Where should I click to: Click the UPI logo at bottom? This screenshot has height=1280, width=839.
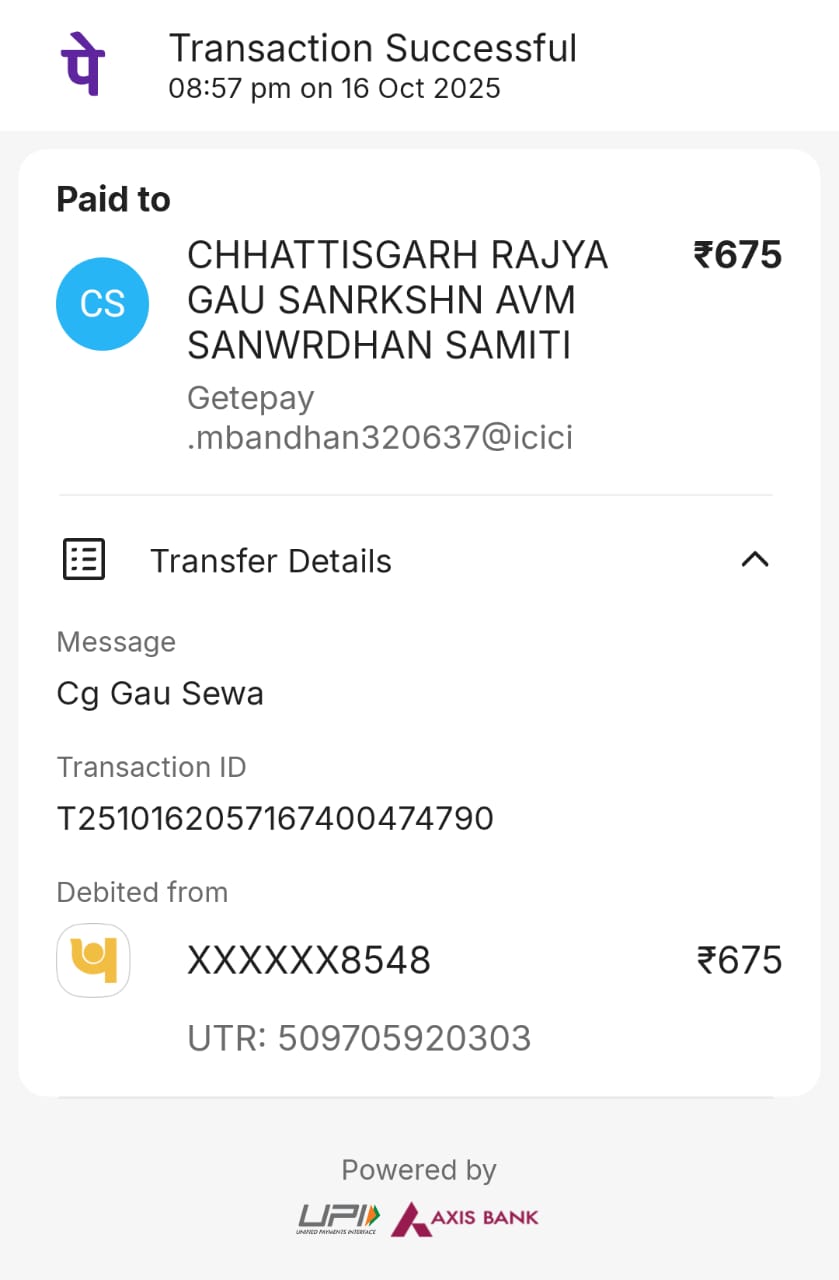click(338, 1218)
